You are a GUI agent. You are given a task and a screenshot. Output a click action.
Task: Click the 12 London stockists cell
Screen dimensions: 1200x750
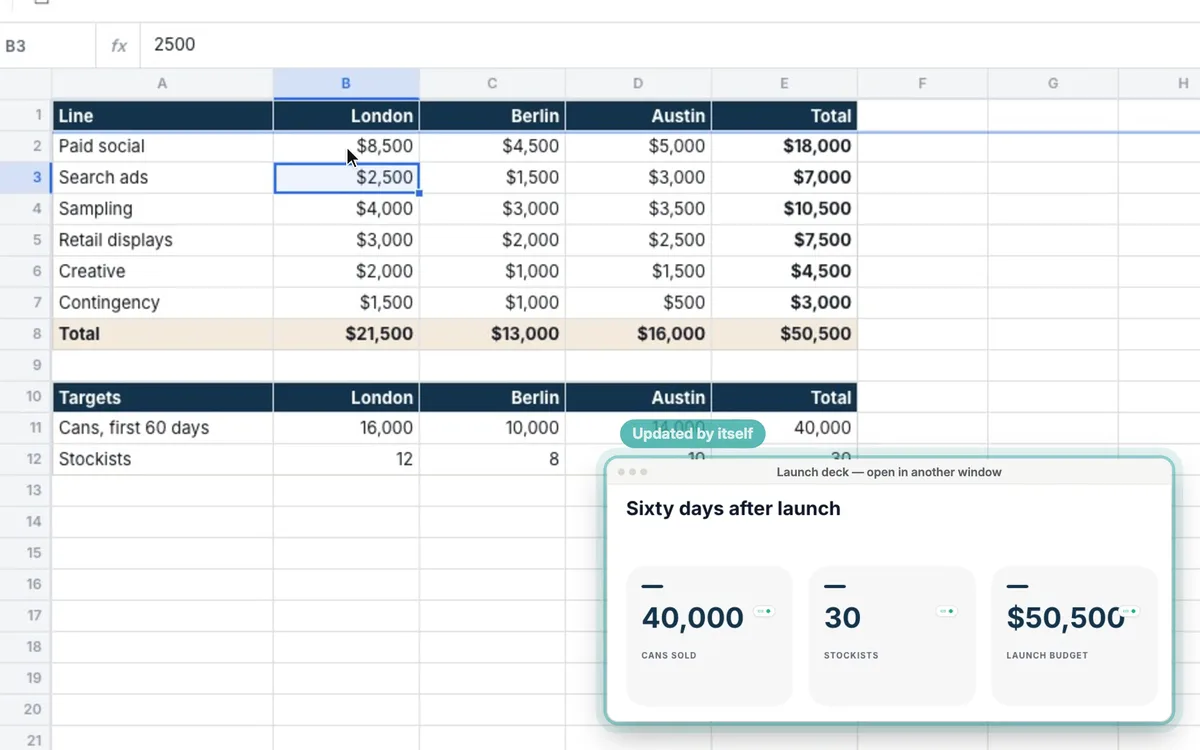click(x=346, y=459)
